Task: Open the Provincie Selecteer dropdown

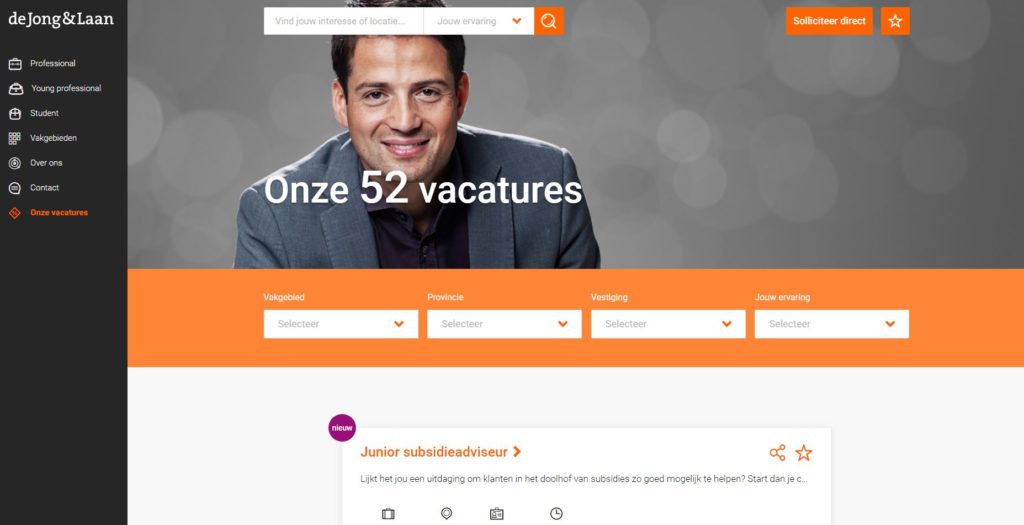Action: (x=504, y=324)
